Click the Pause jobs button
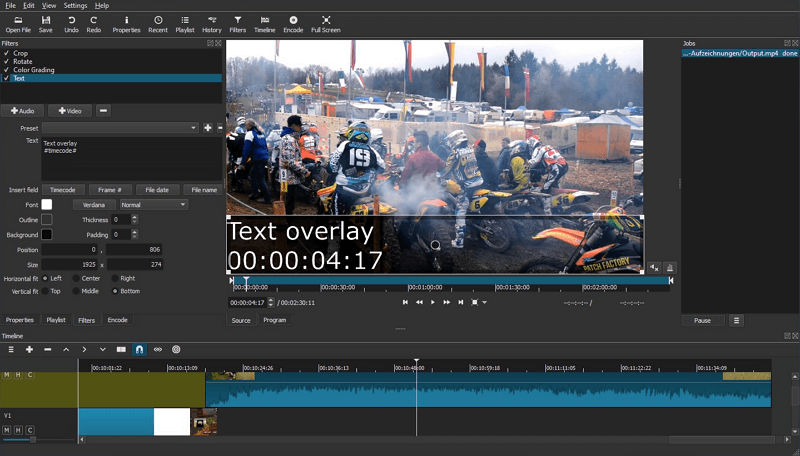The width and height of the screenshot is (800, 456). pos(702,320)
